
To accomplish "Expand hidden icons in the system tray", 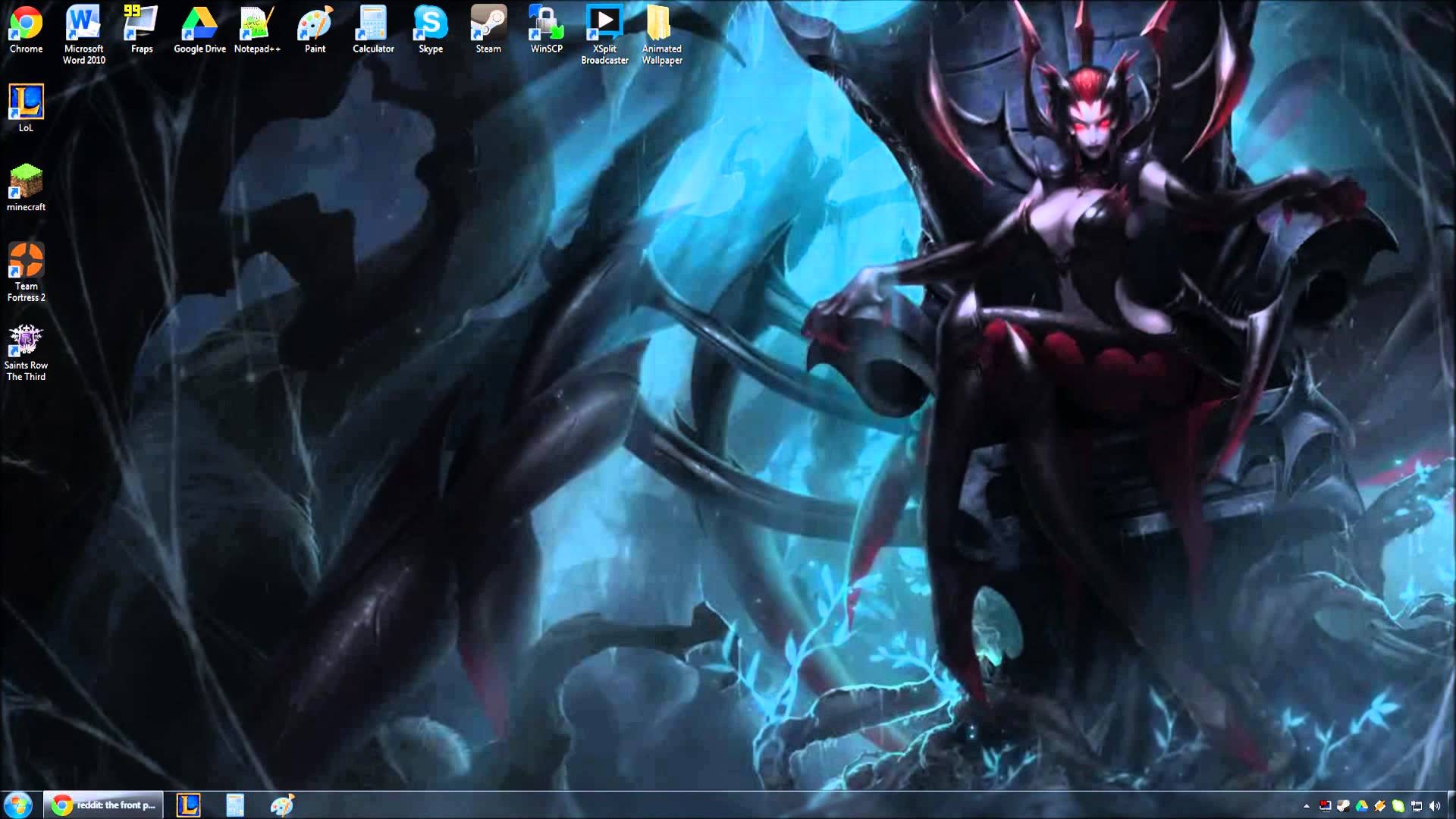I will pos(1307,806).
